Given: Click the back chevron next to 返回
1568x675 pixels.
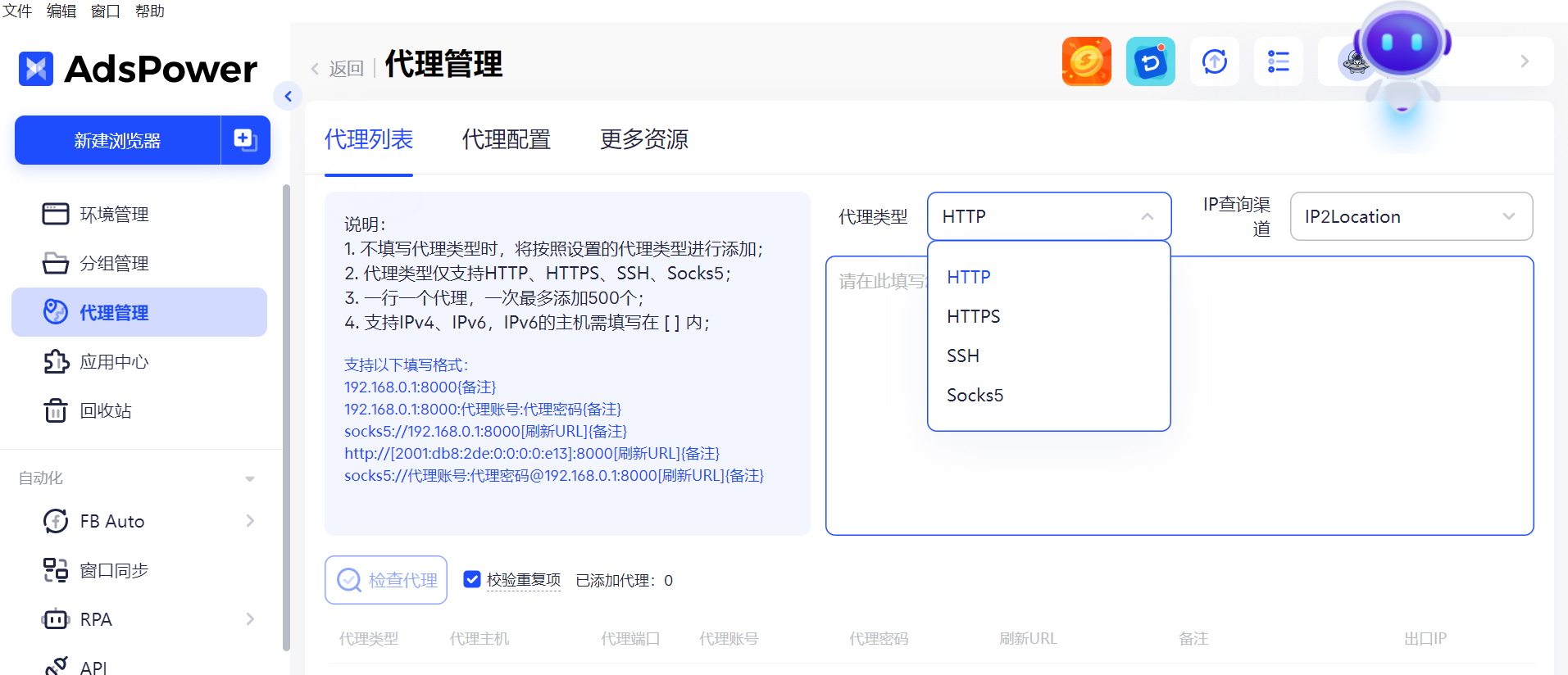Looking at the screenshot, I should coord(316,69).
